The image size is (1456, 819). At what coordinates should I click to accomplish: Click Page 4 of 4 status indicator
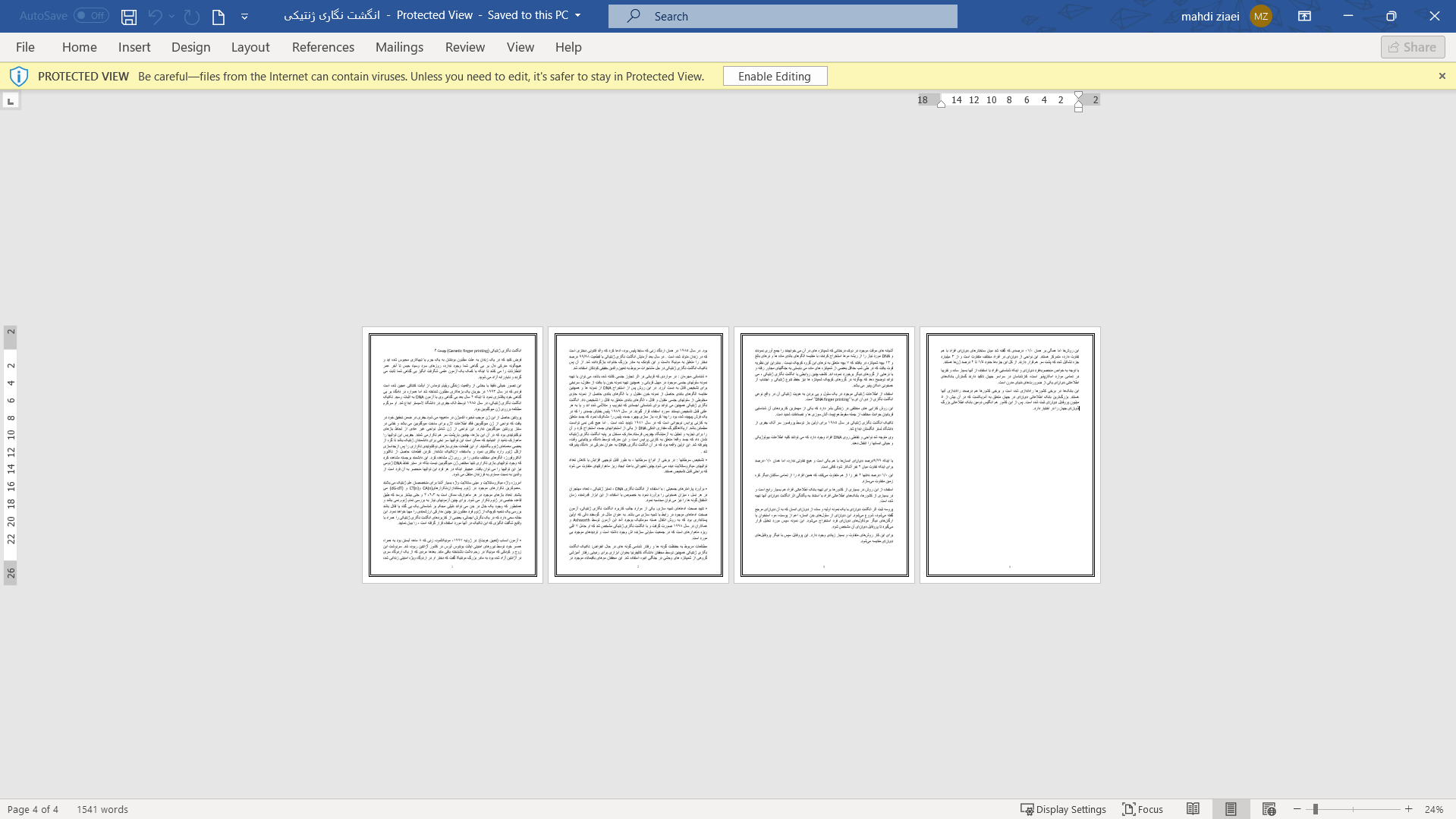pos(33,809)
